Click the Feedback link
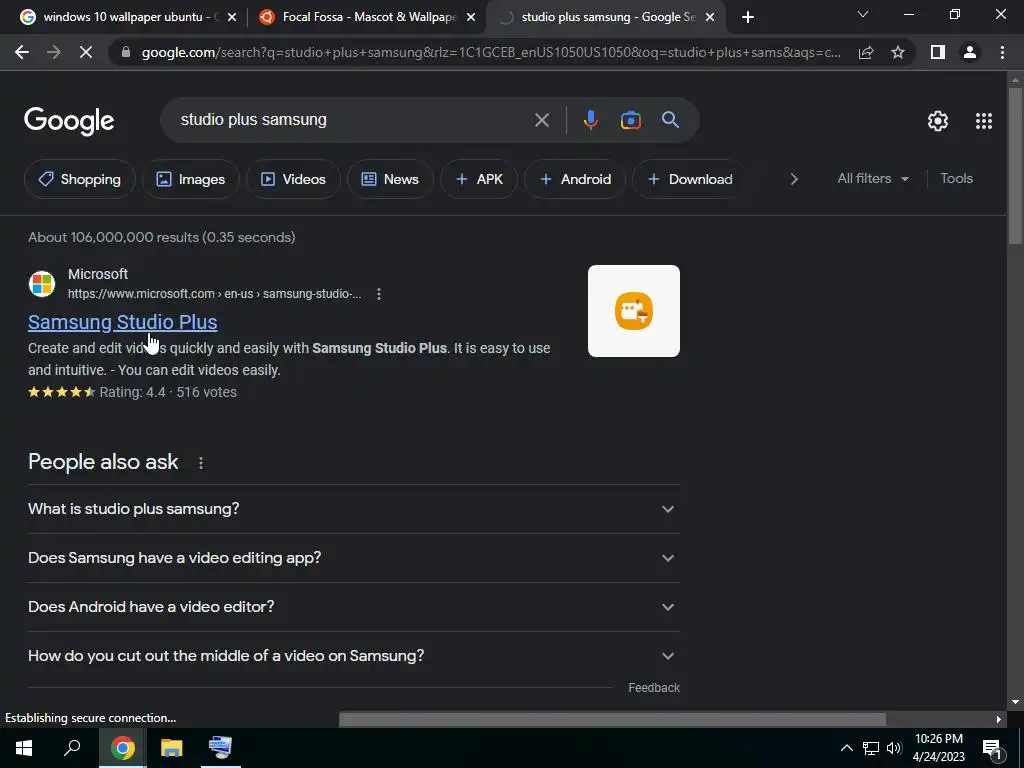The width and height of the screenshot is (1024, 768). (x=654, y=688)
